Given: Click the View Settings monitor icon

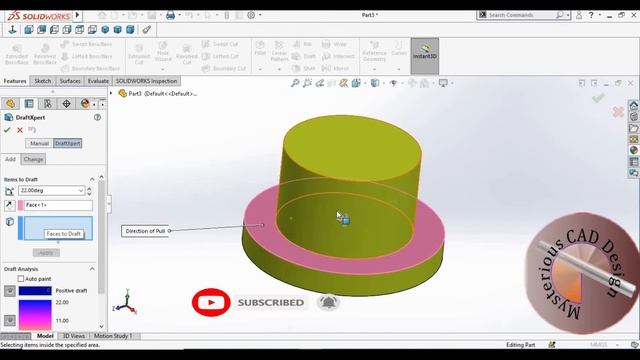Looking at the screenshot, I should click(443, 83).
